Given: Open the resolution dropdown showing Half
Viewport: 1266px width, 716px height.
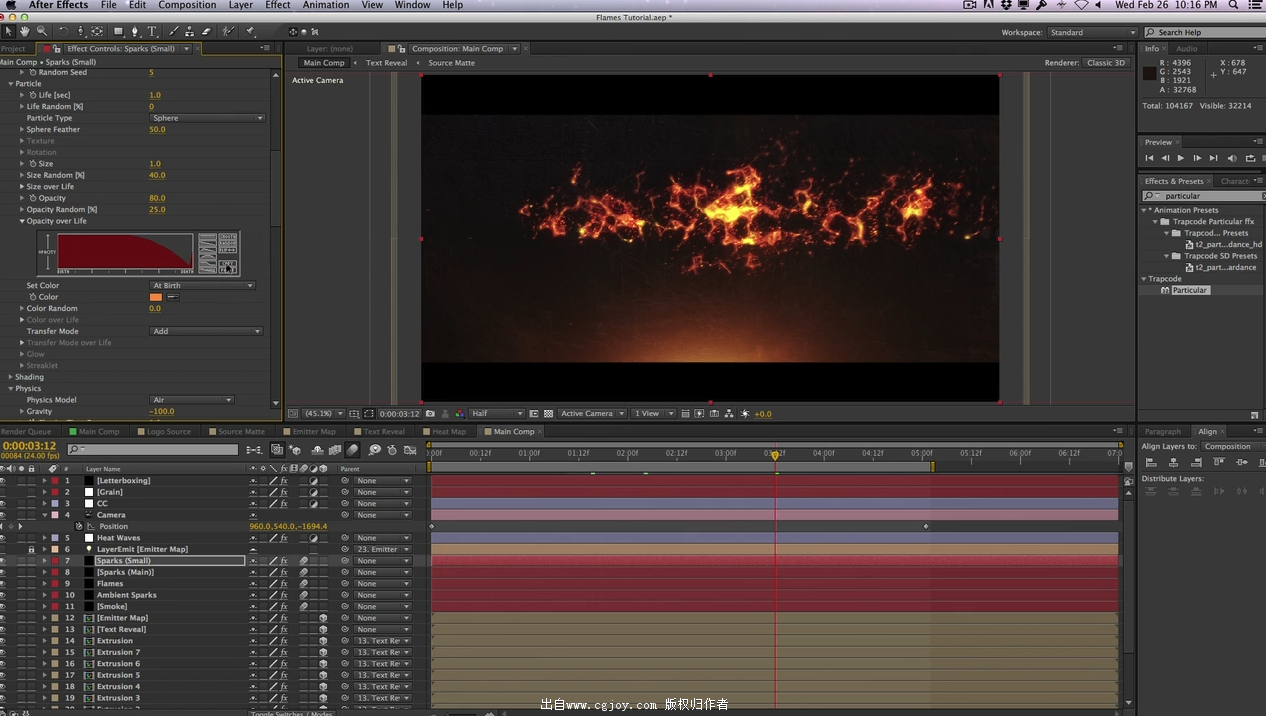Looking at the screenshot, I should (x=497, y=413).
